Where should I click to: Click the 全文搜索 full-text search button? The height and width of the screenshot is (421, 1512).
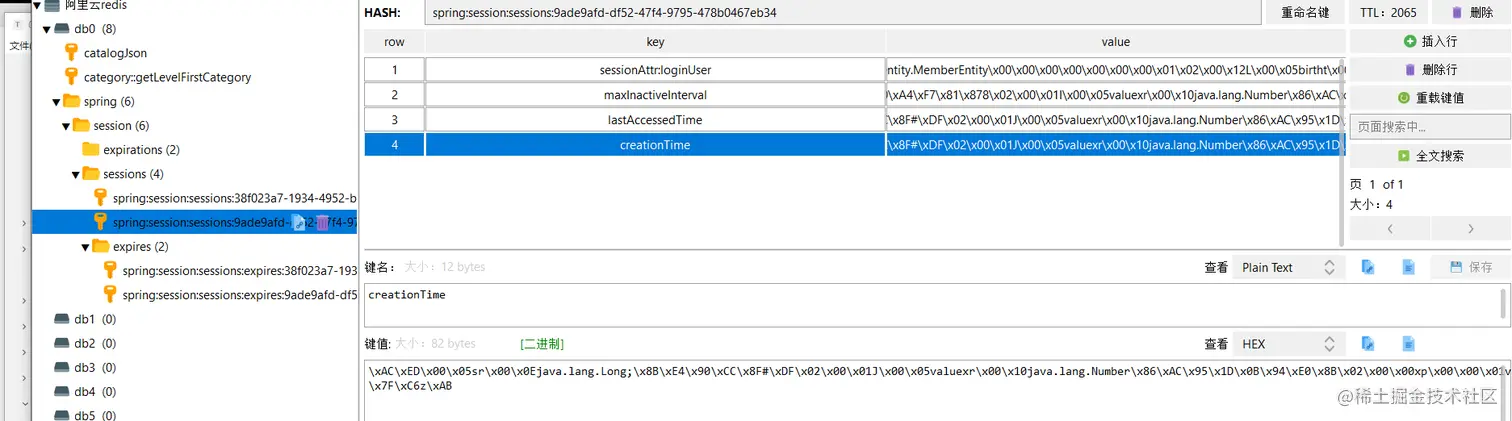1430,156
